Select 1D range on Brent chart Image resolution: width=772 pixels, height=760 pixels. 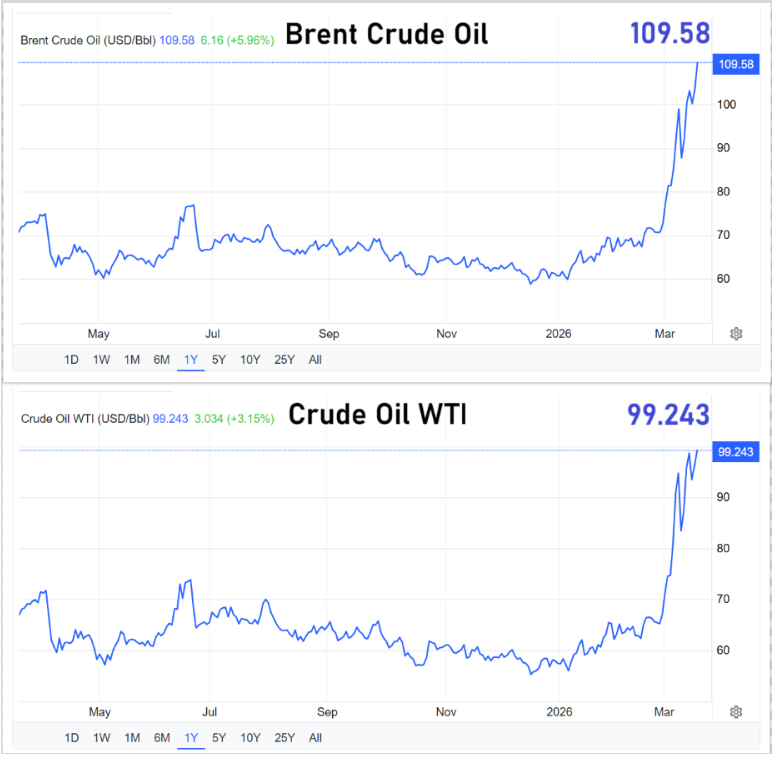(72, 360)
